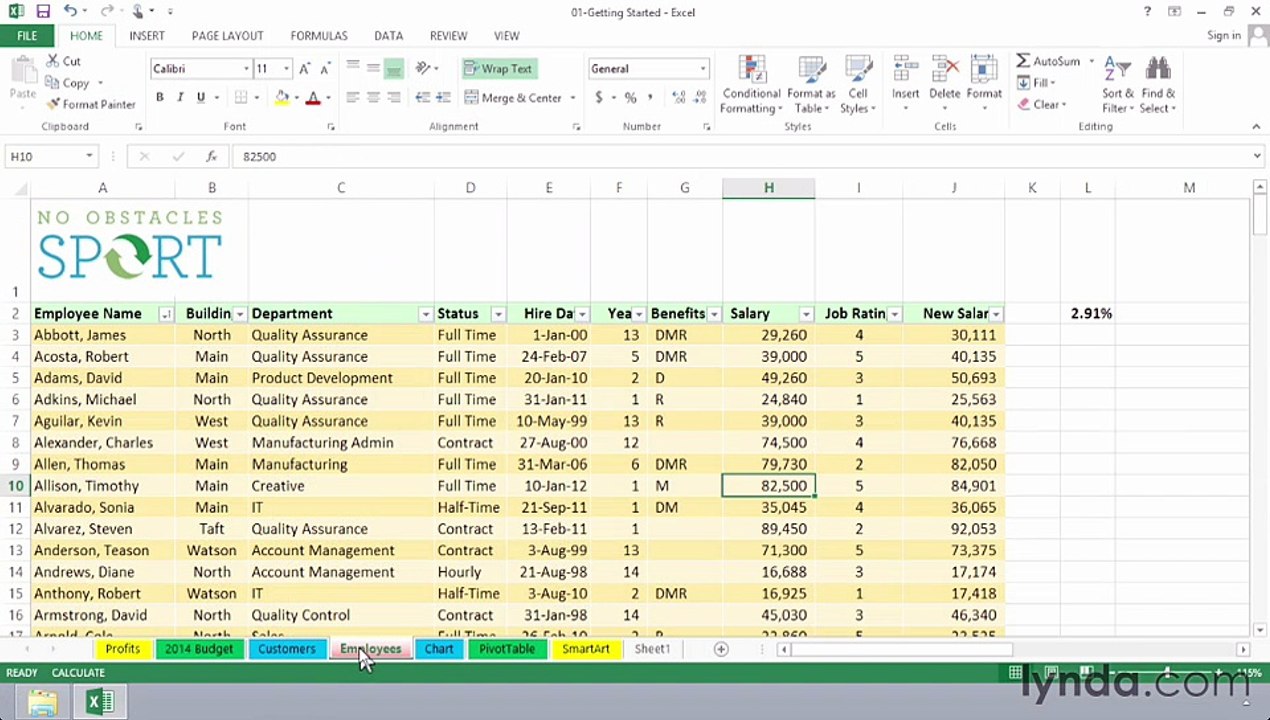1270x720 pixels.
Task: Open the FILE tab
Action: [27, 36]
